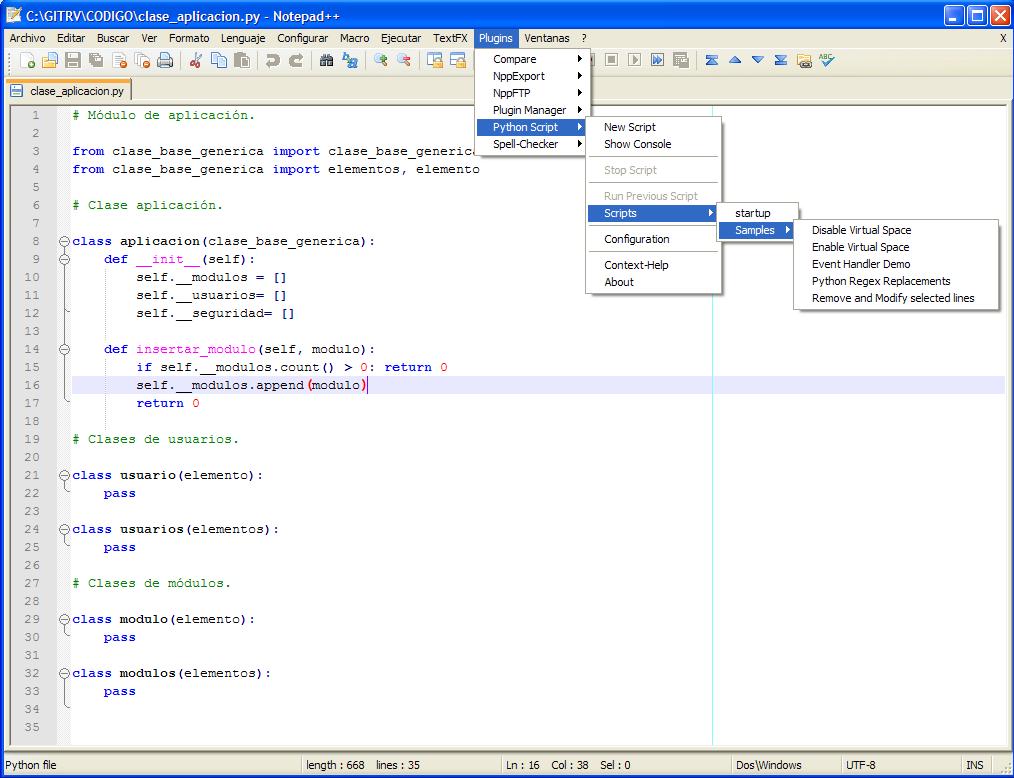
Task: Cut selection with the scissors icon
Action: 196,61
